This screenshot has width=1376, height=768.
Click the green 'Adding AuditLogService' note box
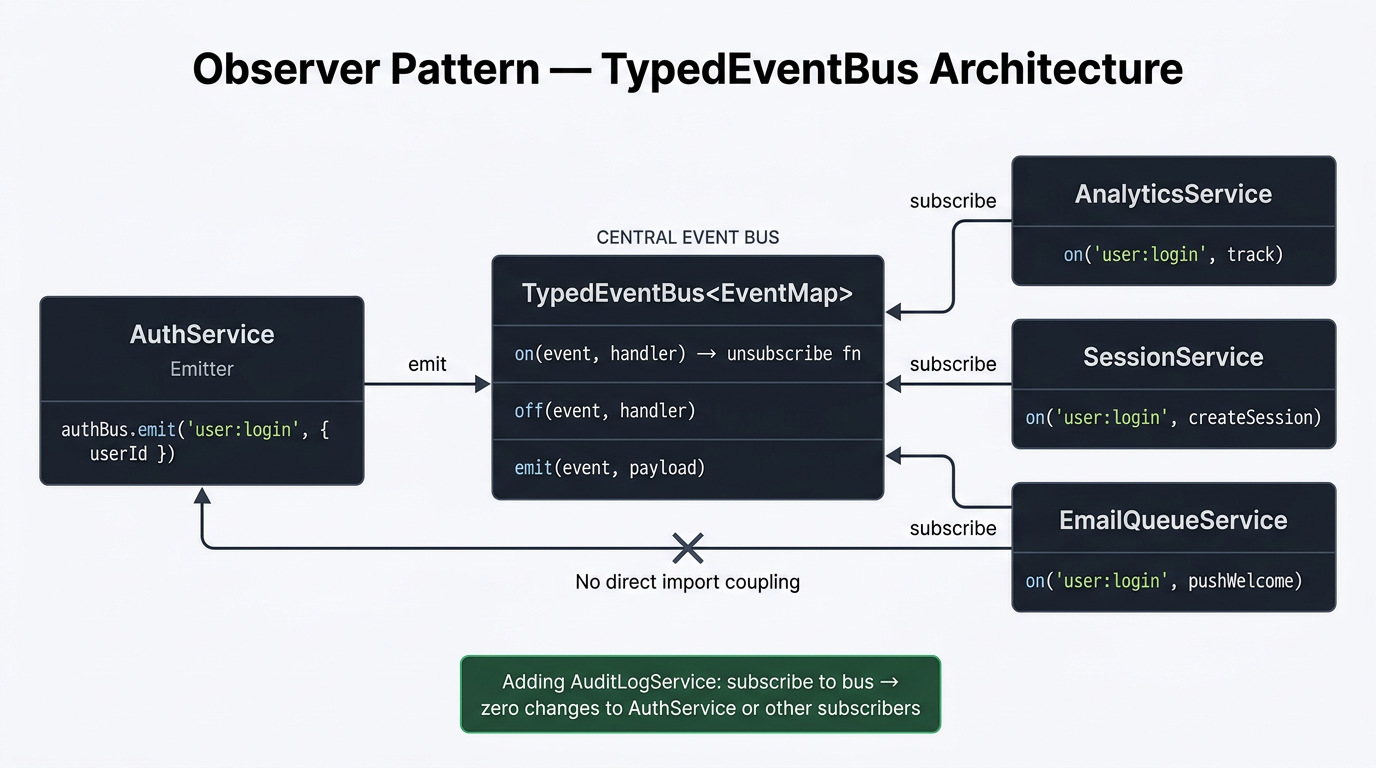700,695
